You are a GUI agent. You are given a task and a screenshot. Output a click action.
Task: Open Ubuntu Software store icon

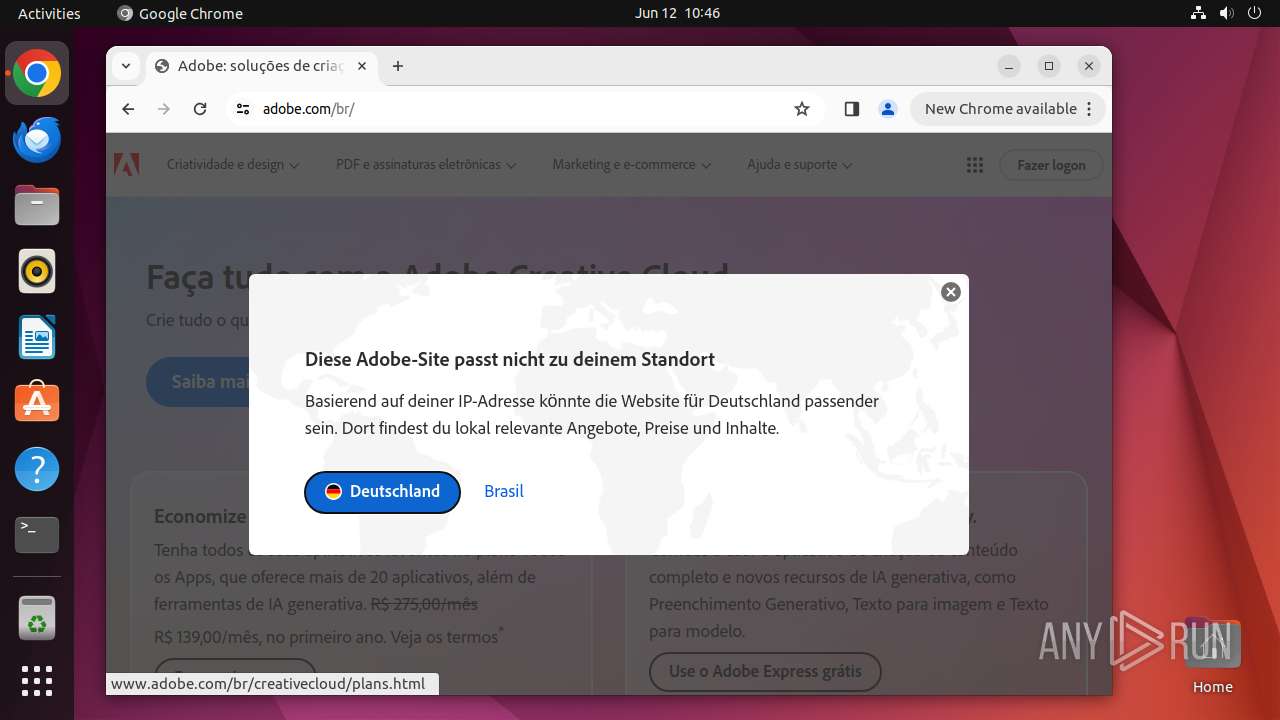point(37,403)
